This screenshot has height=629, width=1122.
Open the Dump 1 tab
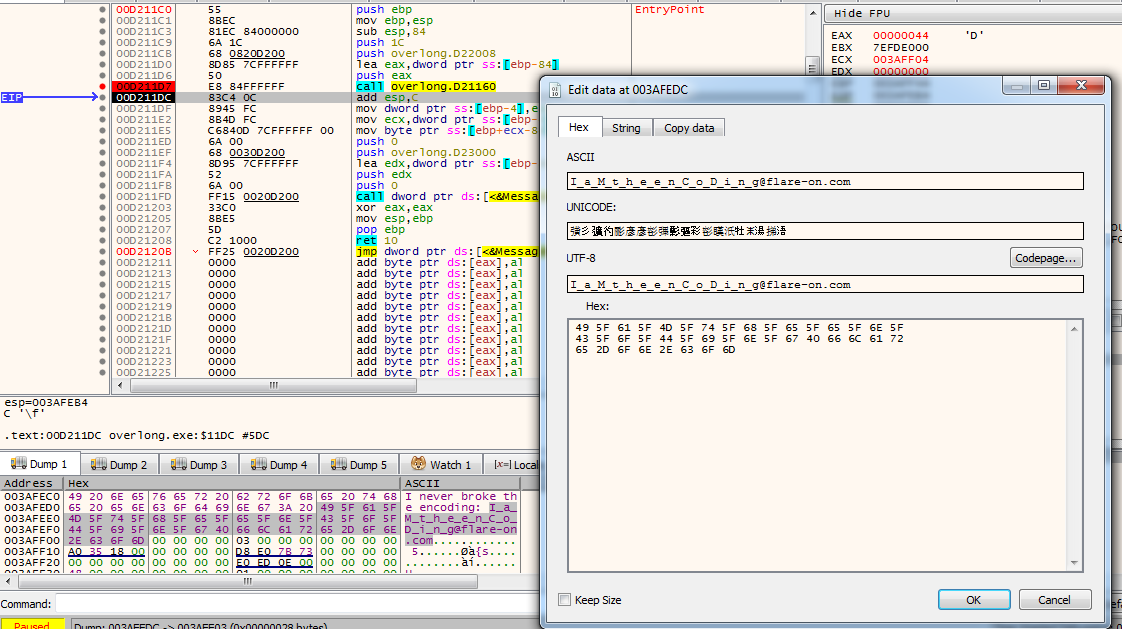coord(40,464)
